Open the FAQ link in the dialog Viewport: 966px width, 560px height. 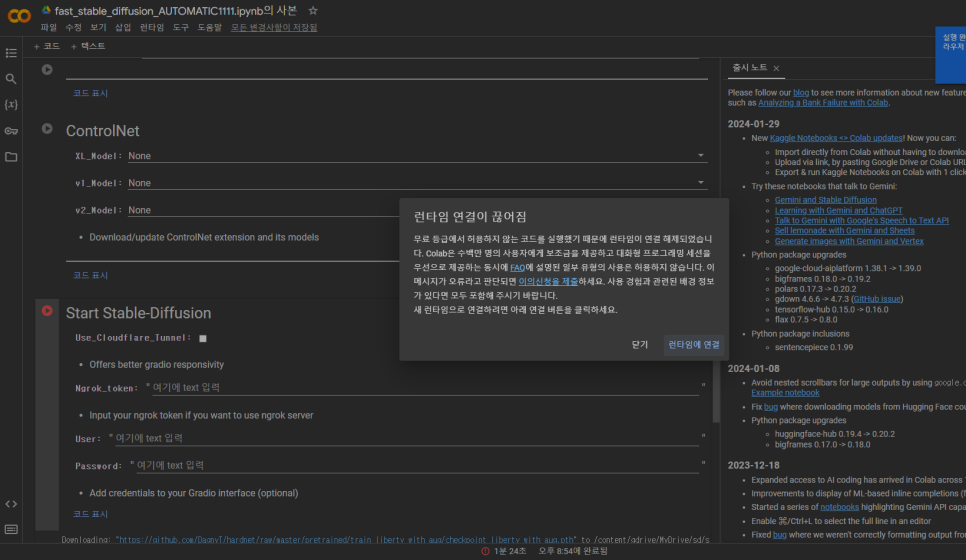pyautogui.click(x=518, y=267)
